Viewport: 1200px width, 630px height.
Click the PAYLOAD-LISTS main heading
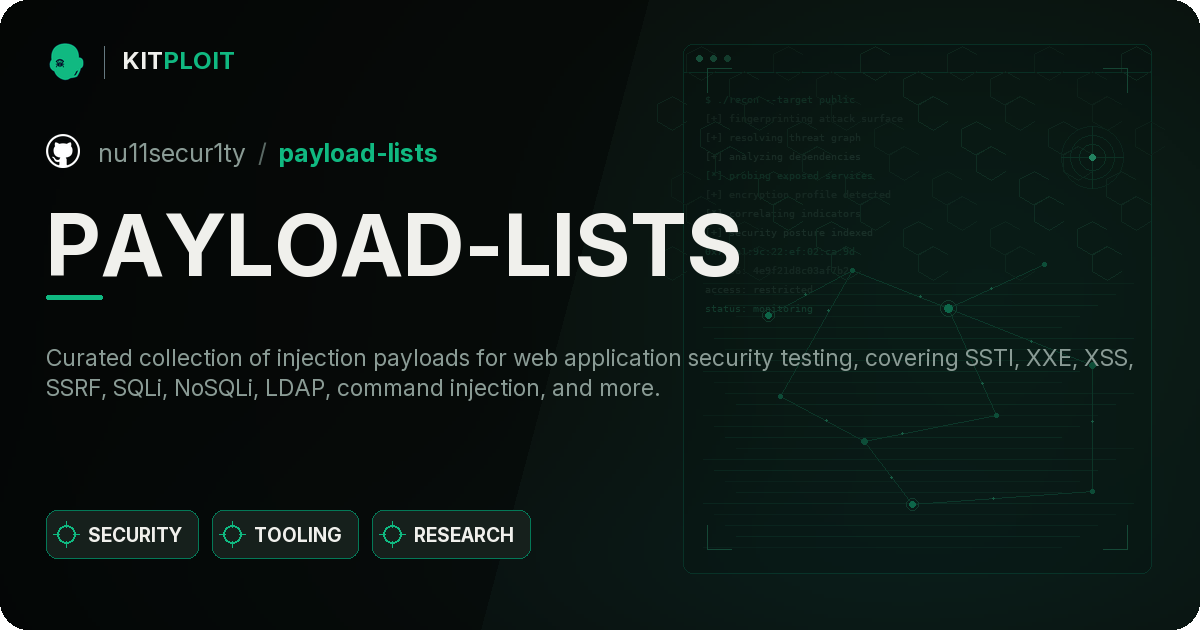(x=393, y=245)
